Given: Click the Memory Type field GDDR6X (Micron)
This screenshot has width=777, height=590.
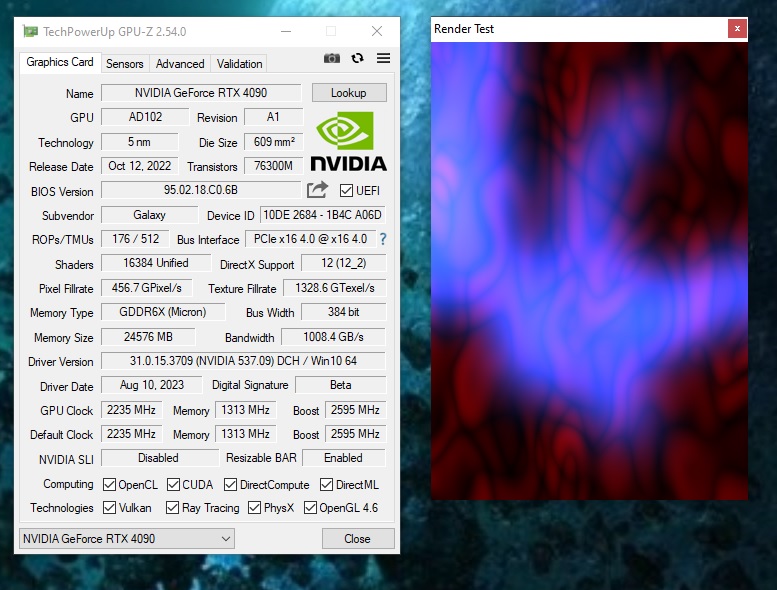Looking at the screenshot, I should pos(163,312).
